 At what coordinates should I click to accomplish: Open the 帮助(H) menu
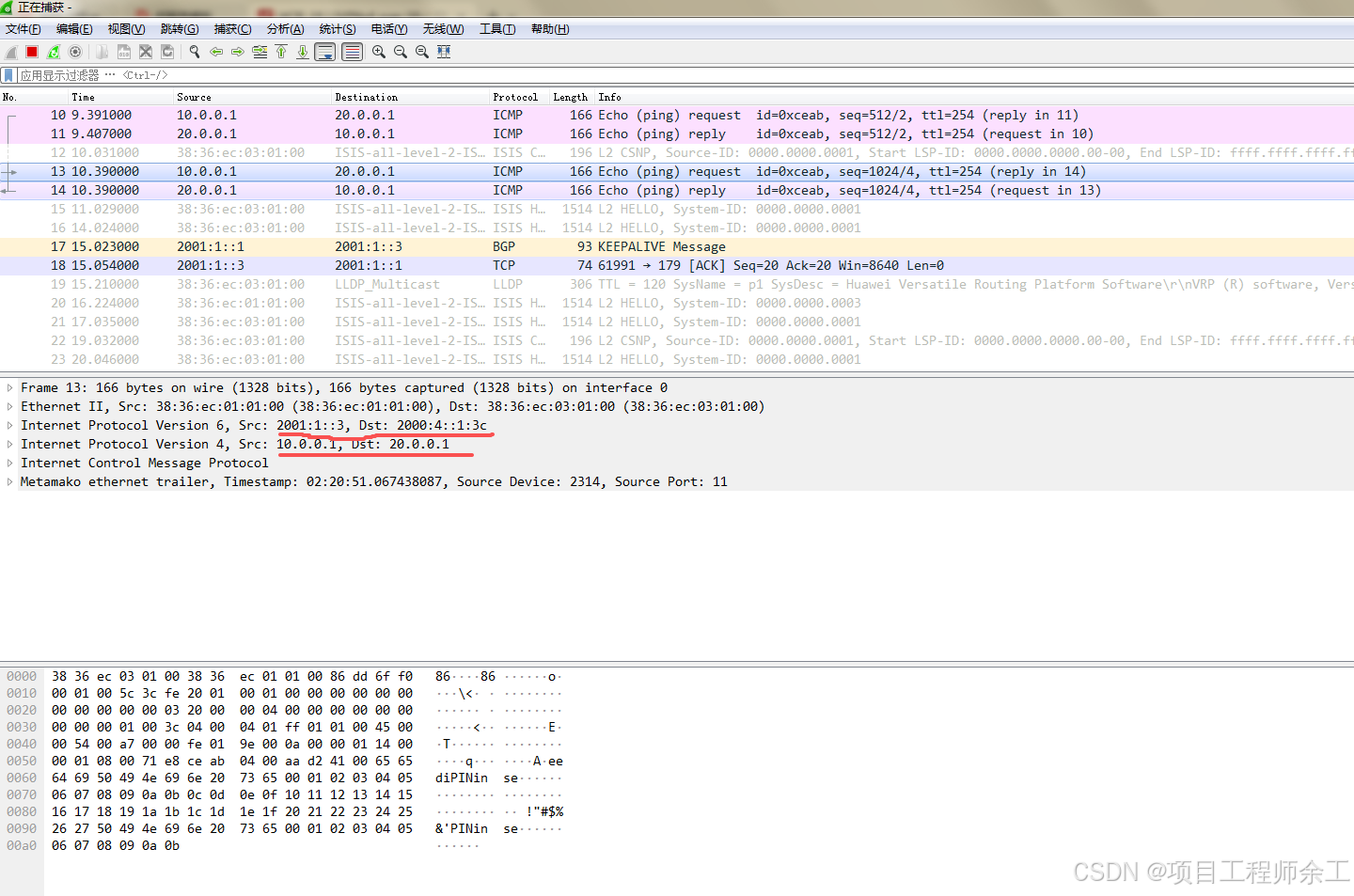[x=550, y=29]
